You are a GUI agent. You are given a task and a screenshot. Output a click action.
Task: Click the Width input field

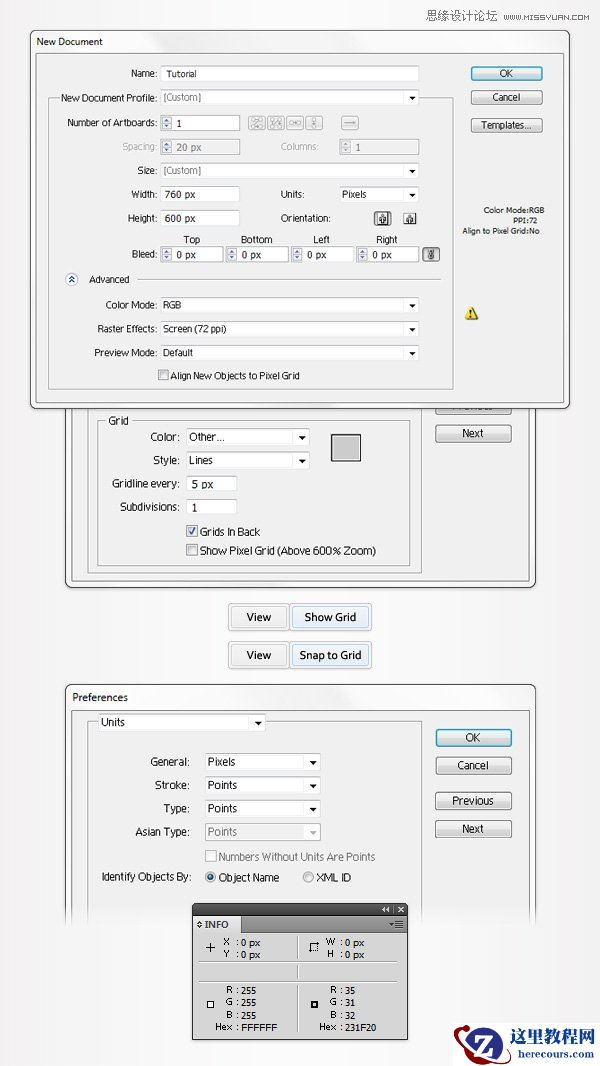click(200, 194)
